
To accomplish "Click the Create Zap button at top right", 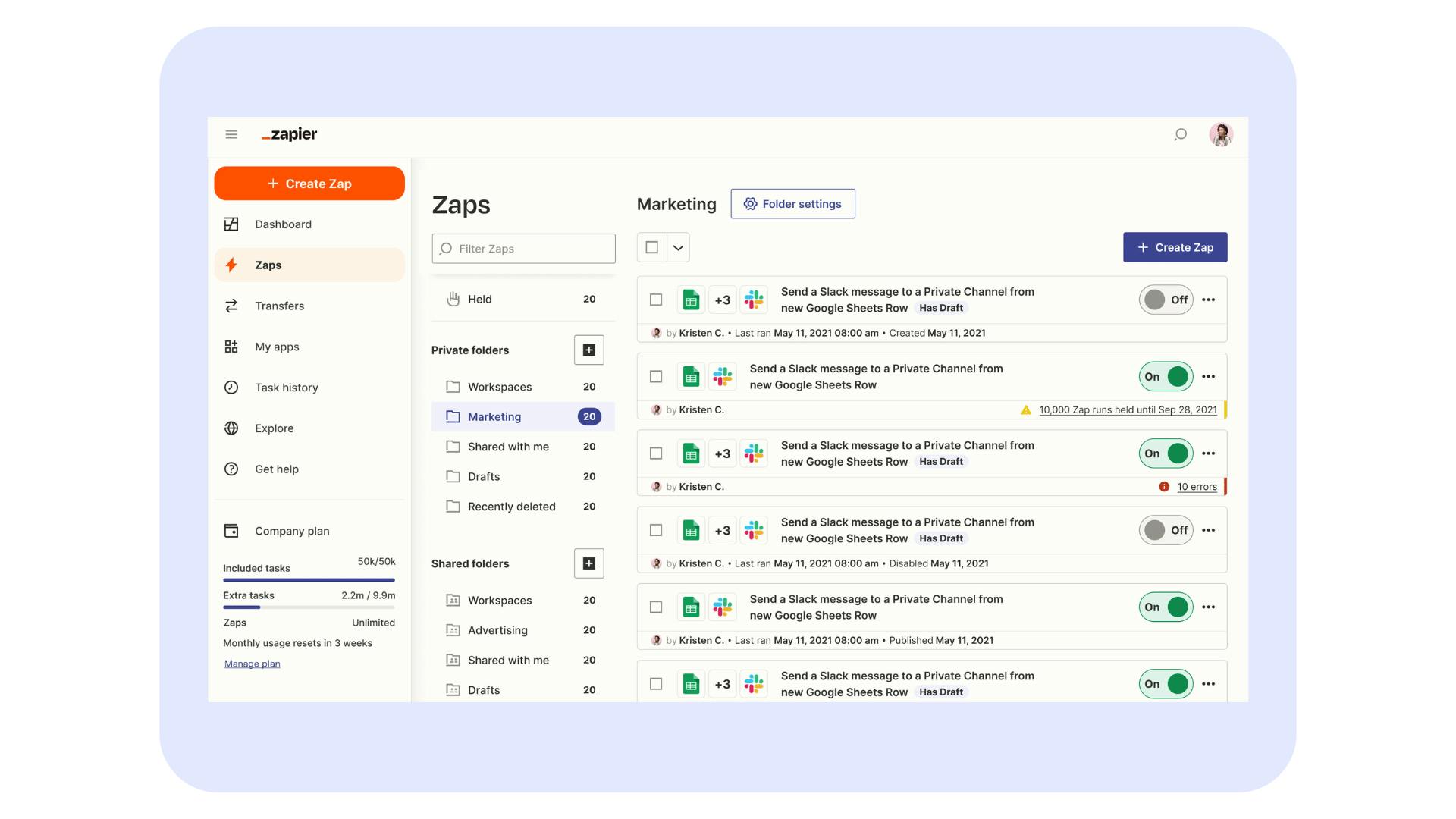I will (x=1175, y=247).
